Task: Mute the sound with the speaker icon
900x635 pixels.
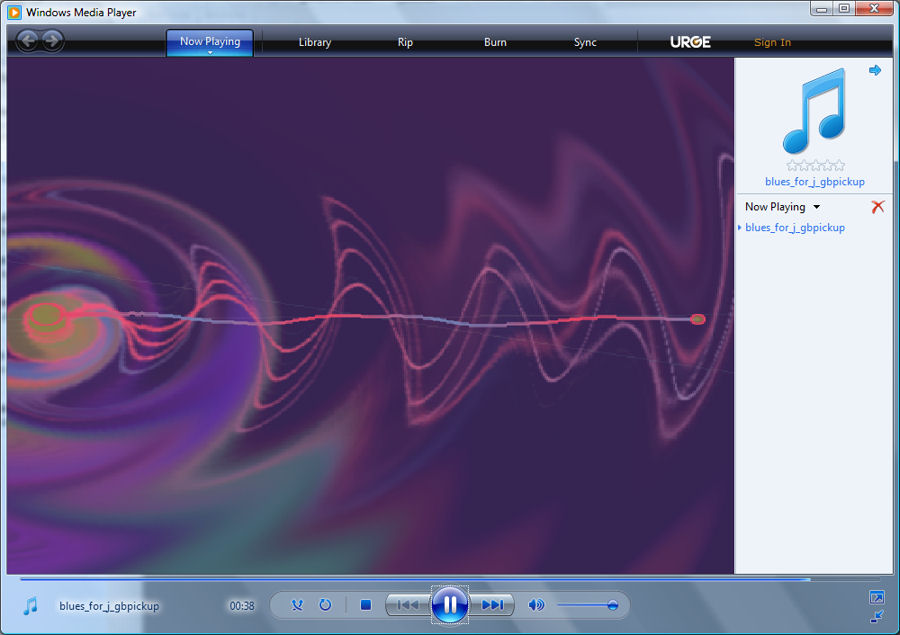Action: (x=536, y=605)
